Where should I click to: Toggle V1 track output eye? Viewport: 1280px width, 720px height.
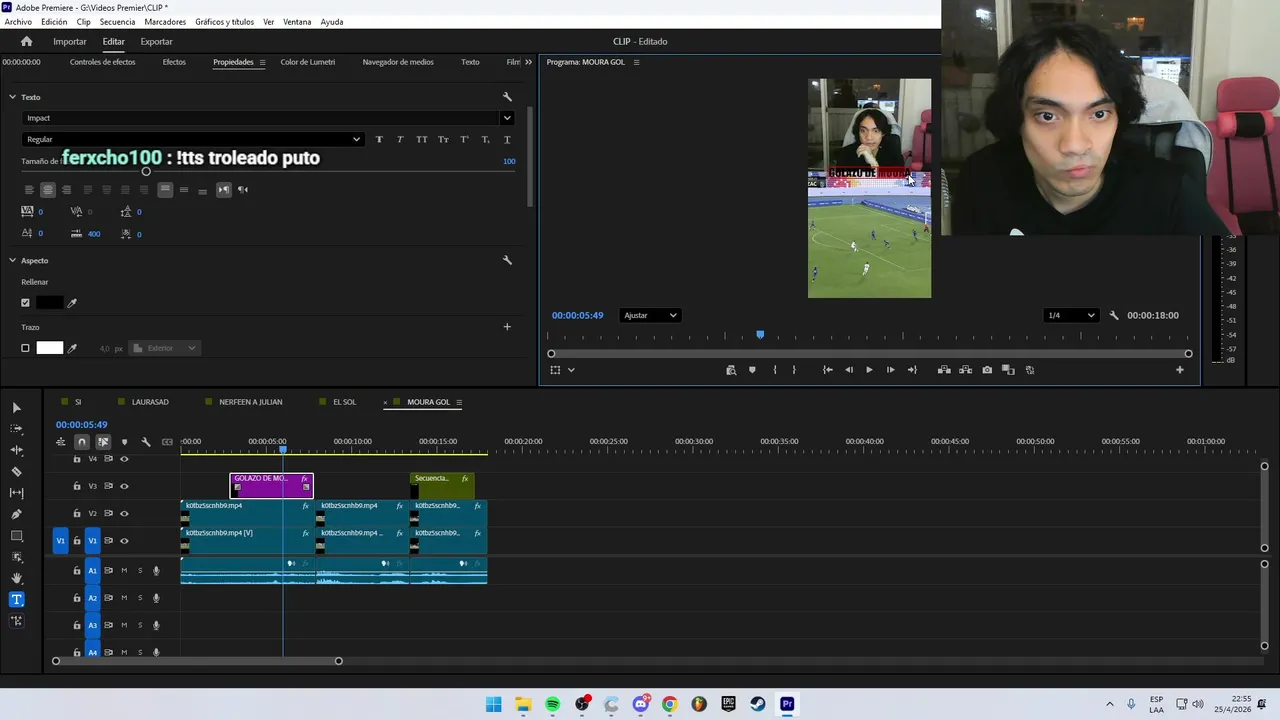124,541
